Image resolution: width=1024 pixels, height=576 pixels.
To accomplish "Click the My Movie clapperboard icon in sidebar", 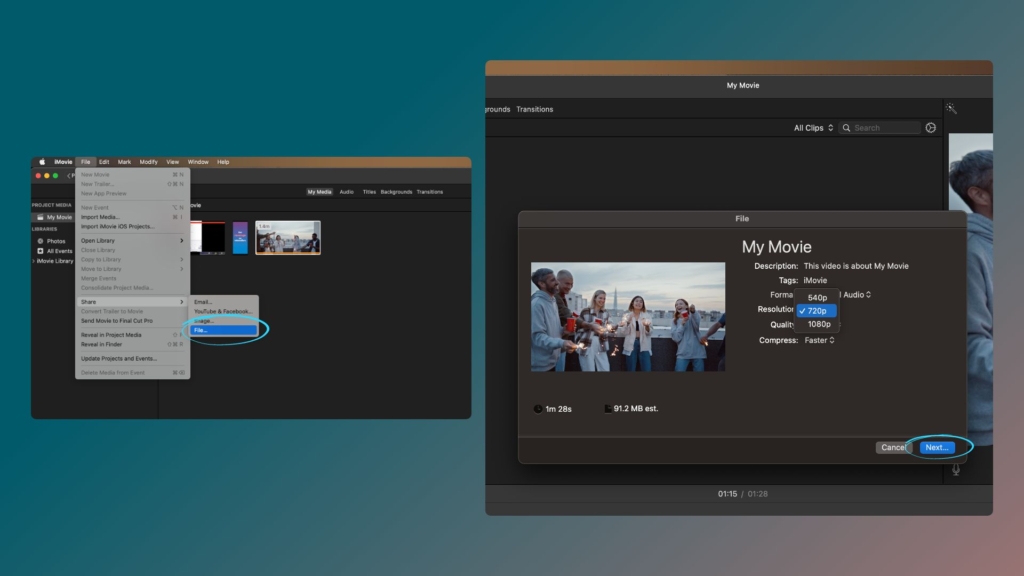I will tap(40, 217).
